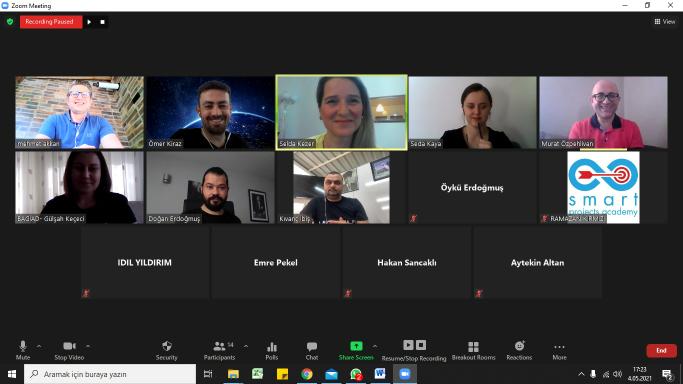The height and width of the screenshot is (384, 683).
Task: Expand audio options arrow next to Mute
Action: tap(39, 346)
